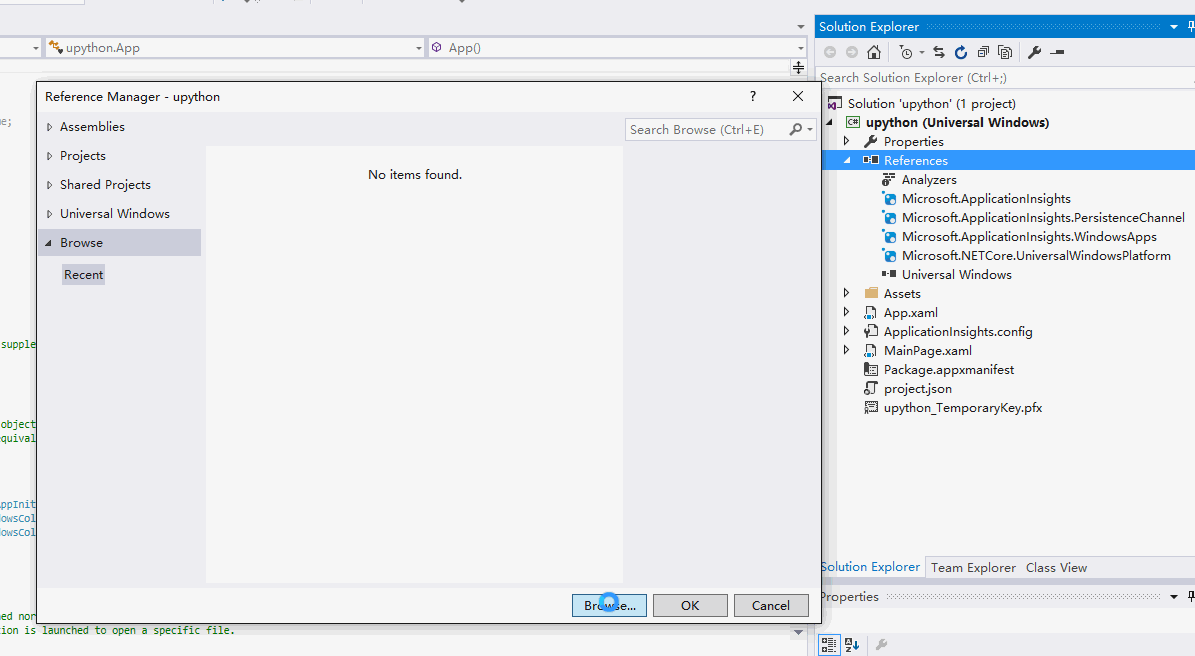Toggle Preview Selected Items icon

click(x=1057, y=52)
